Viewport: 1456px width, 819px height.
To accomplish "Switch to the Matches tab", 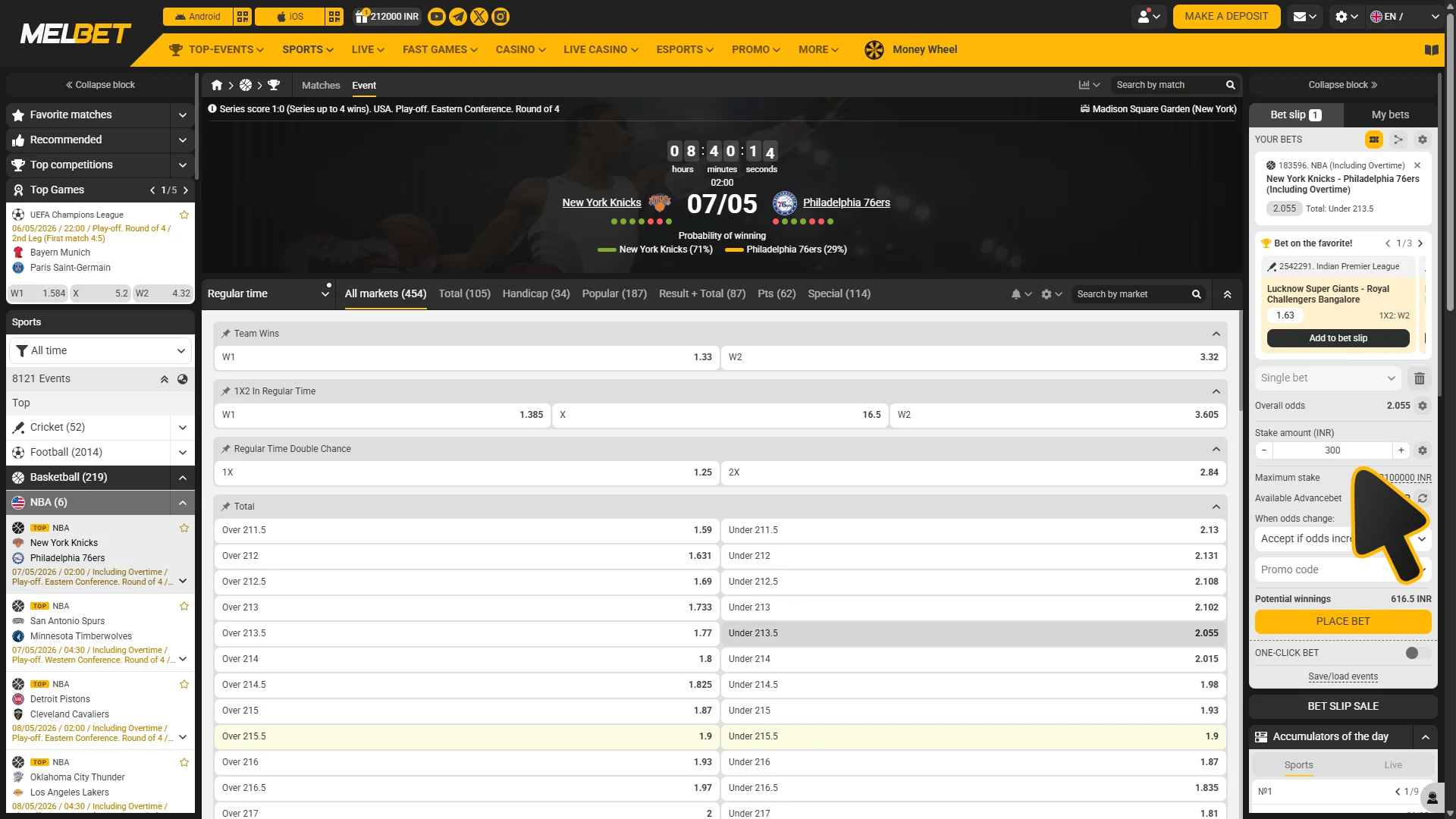I will (x=321, y=86).
